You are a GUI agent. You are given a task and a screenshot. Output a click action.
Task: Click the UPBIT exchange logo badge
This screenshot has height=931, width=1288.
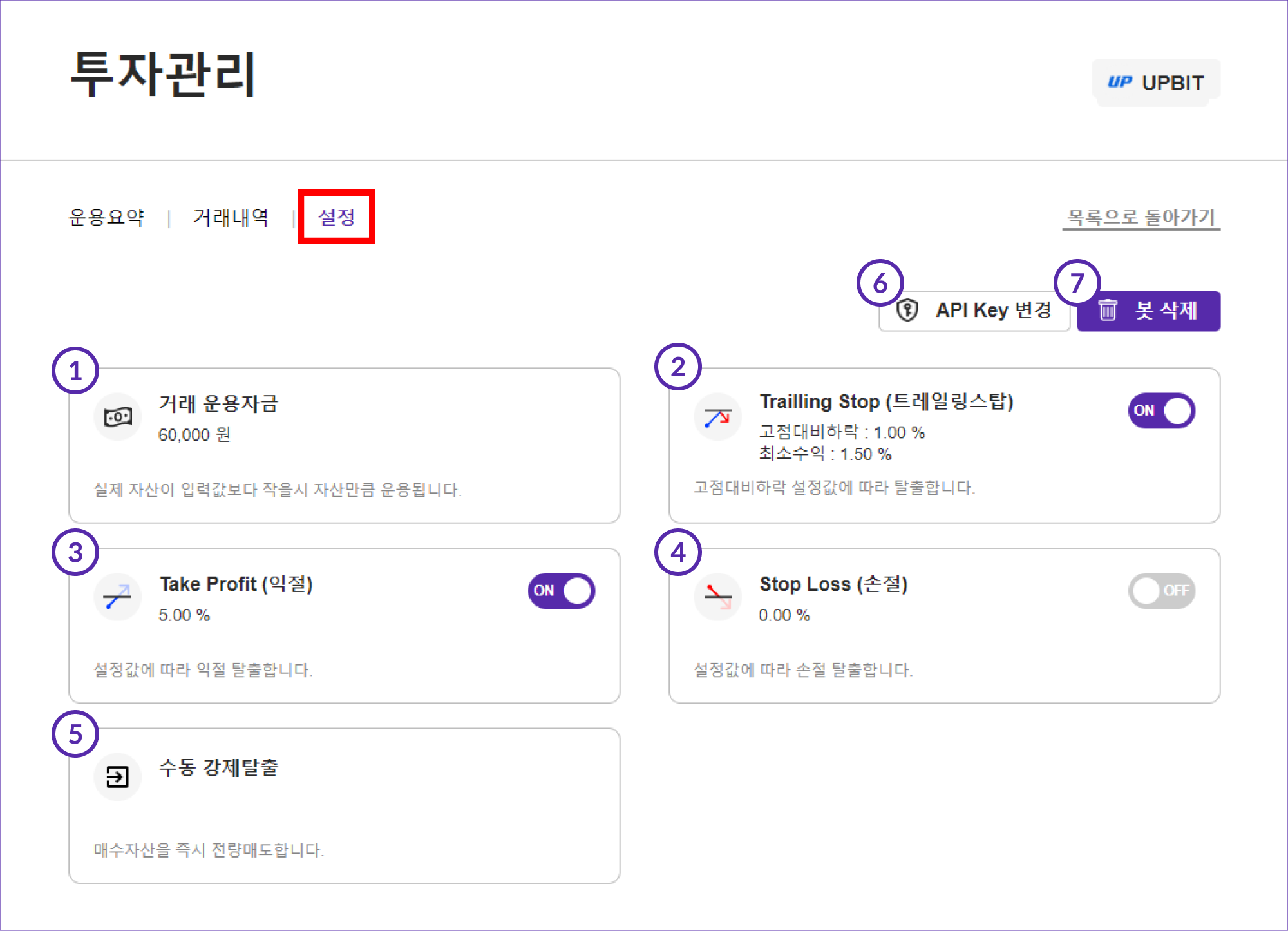[1156, 82]
